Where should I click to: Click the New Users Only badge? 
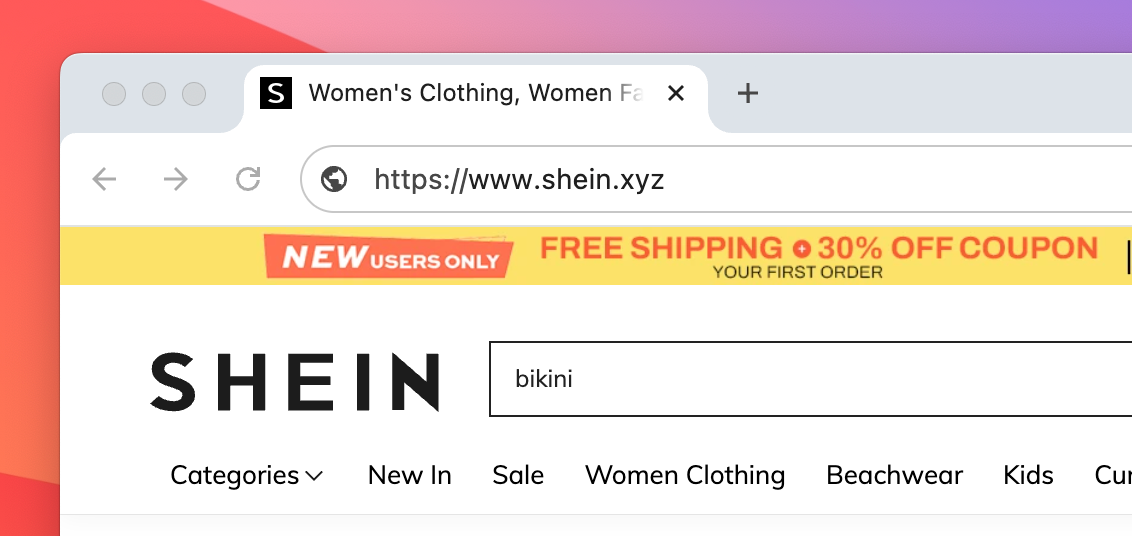(x=390, y=258)
